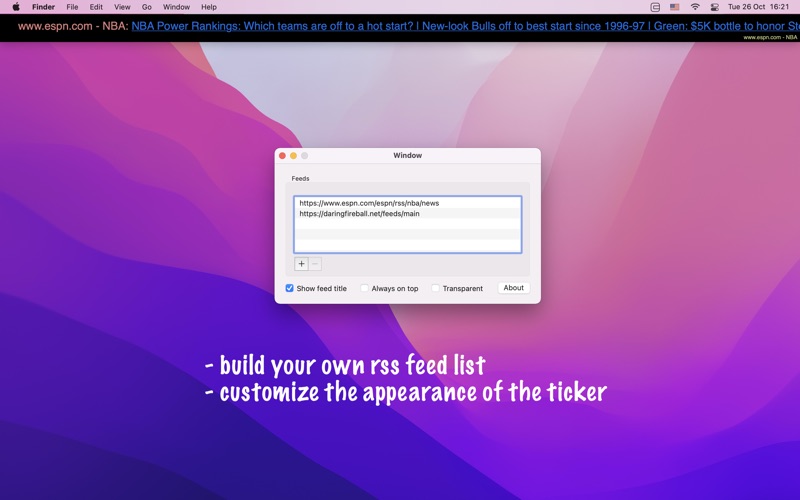This screenshot has height=500, width=800.
Task: Click the empty third row in feeds list
Action: 407,224
